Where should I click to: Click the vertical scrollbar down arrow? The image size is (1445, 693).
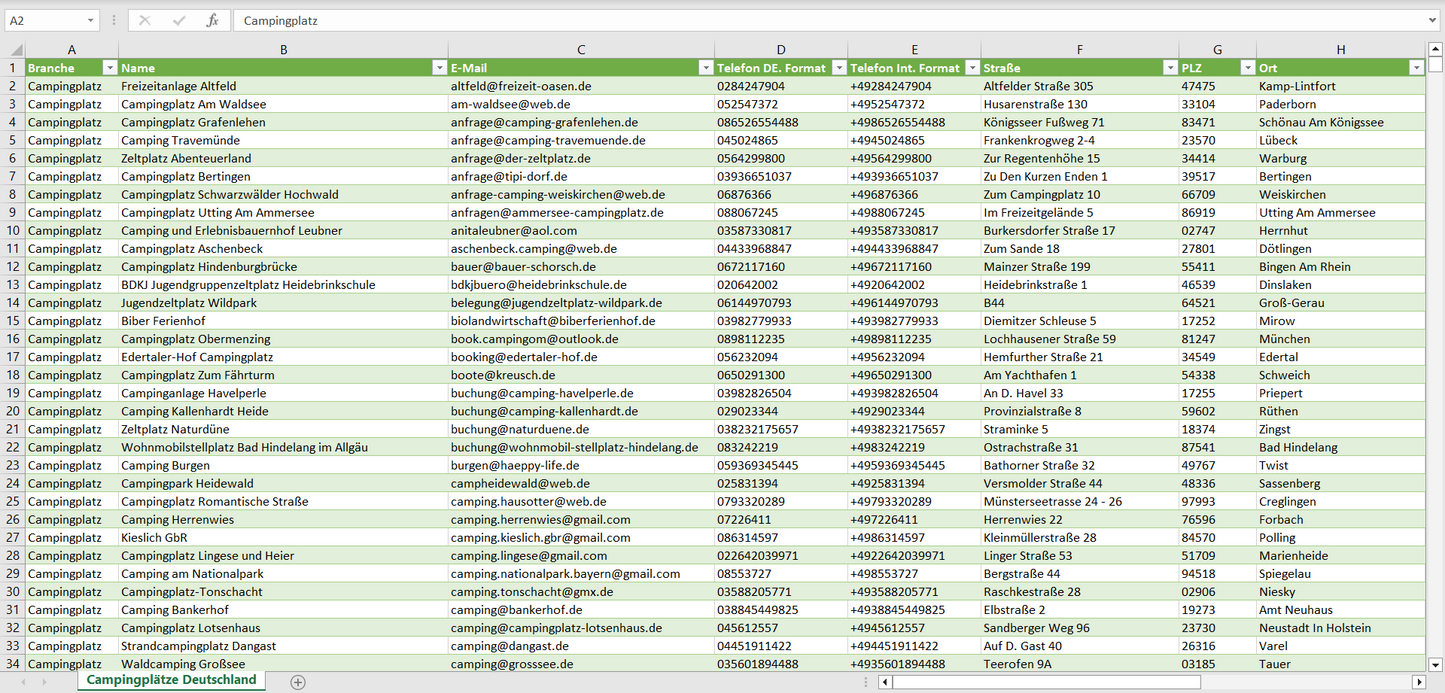click(x=1436, y=663)
